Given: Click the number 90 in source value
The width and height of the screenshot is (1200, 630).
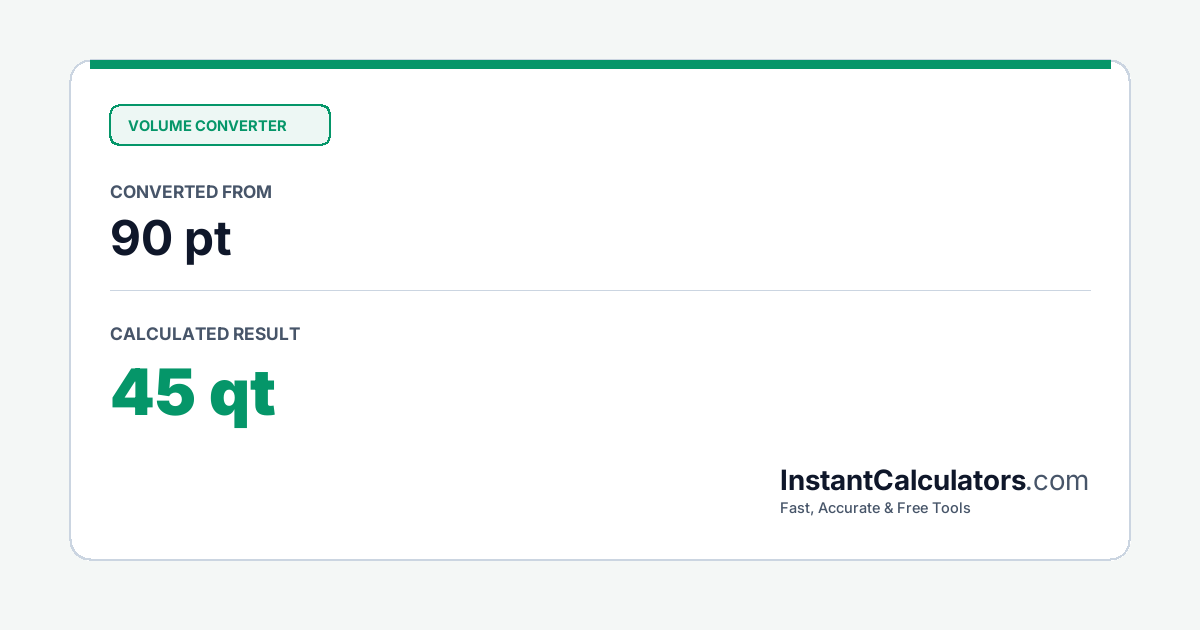Looking at the screenshot, I should 141,238.
